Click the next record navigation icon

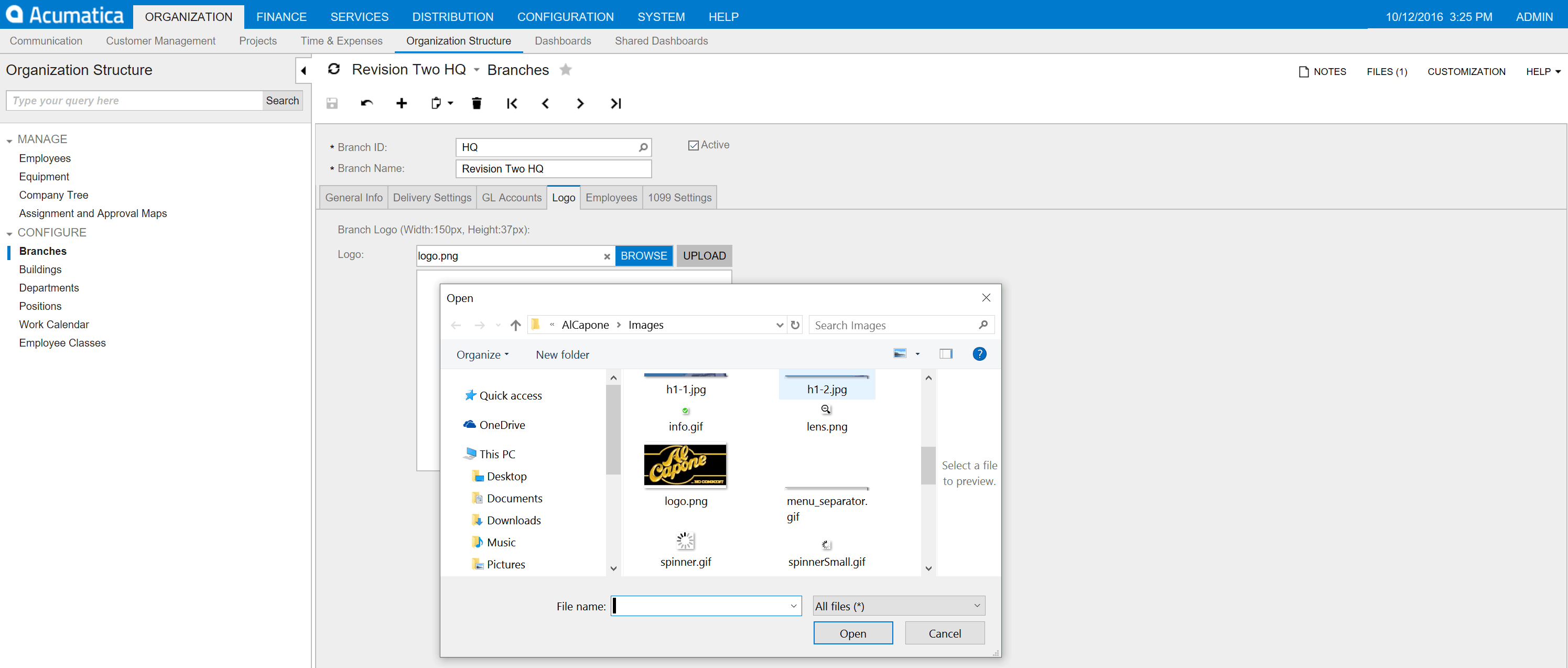pos(580,103)
